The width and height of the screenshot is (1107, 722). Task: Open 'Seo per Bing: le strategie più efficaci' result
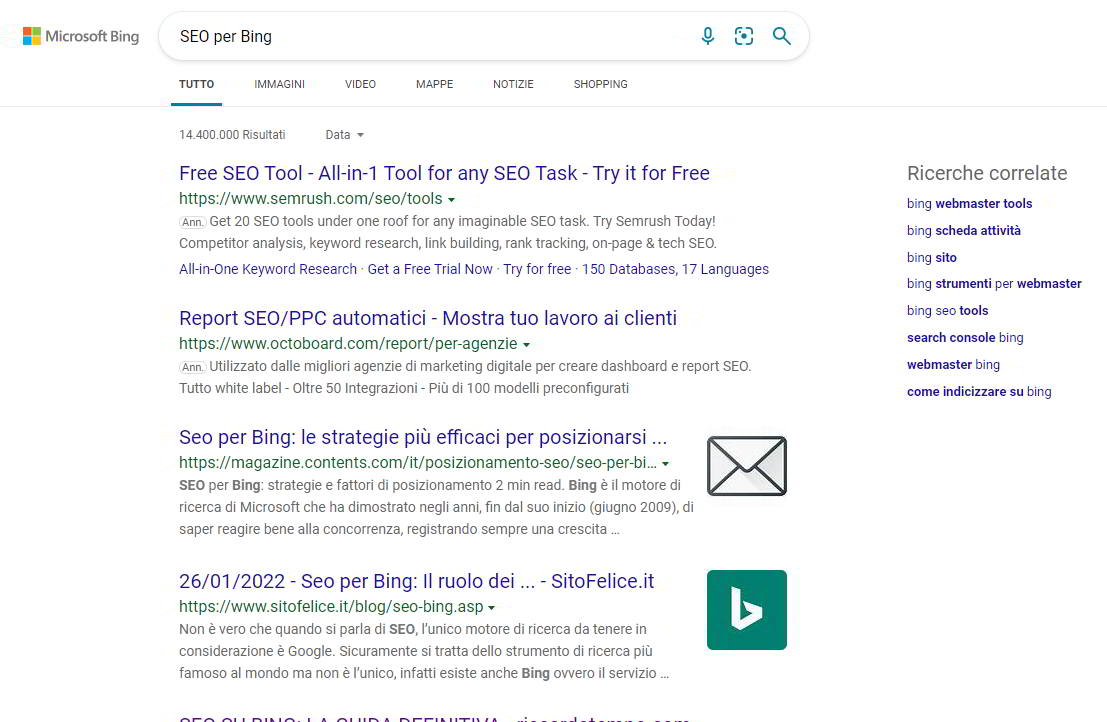(423, 438)
